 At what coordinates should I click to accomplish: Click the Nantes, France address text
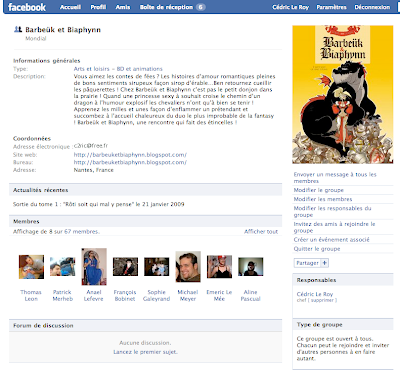[94, 170]
